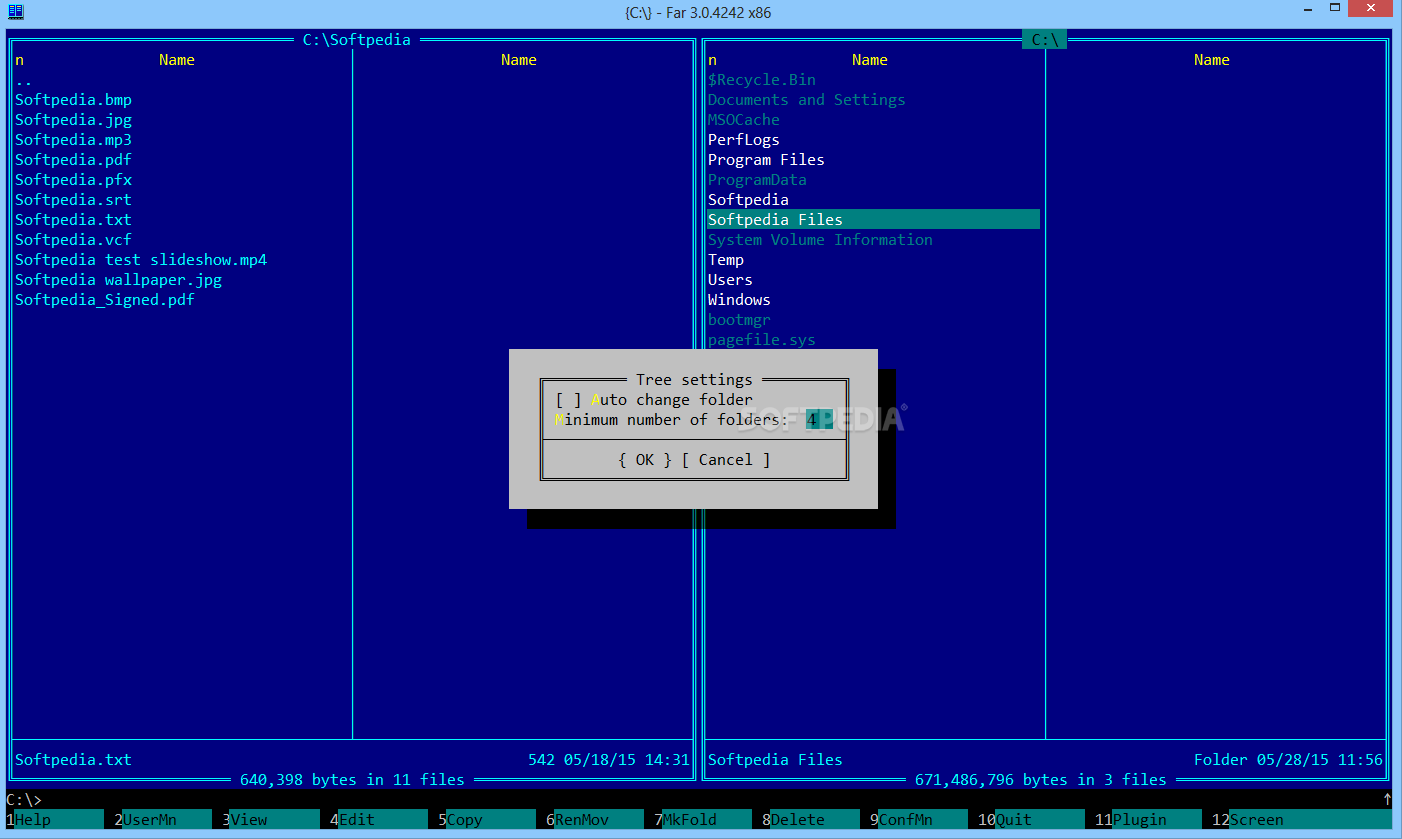Select Softpedia.srt file
1402x839 pixels.
[73, 200]
